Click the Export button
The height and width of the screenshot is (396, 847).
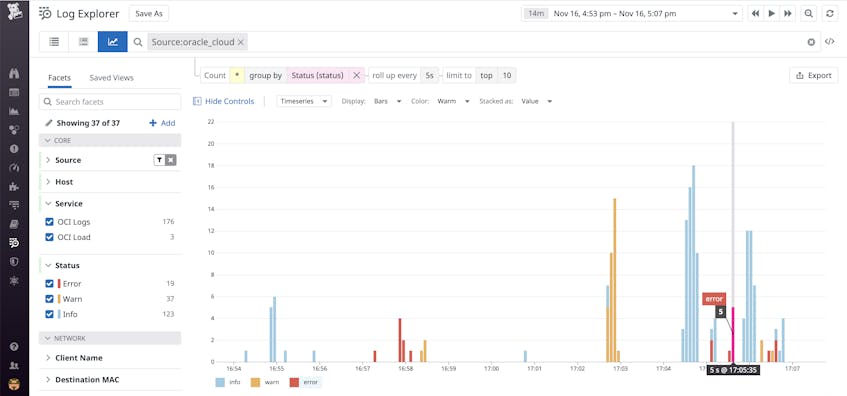pyautogui.click(x=814, y=76)
